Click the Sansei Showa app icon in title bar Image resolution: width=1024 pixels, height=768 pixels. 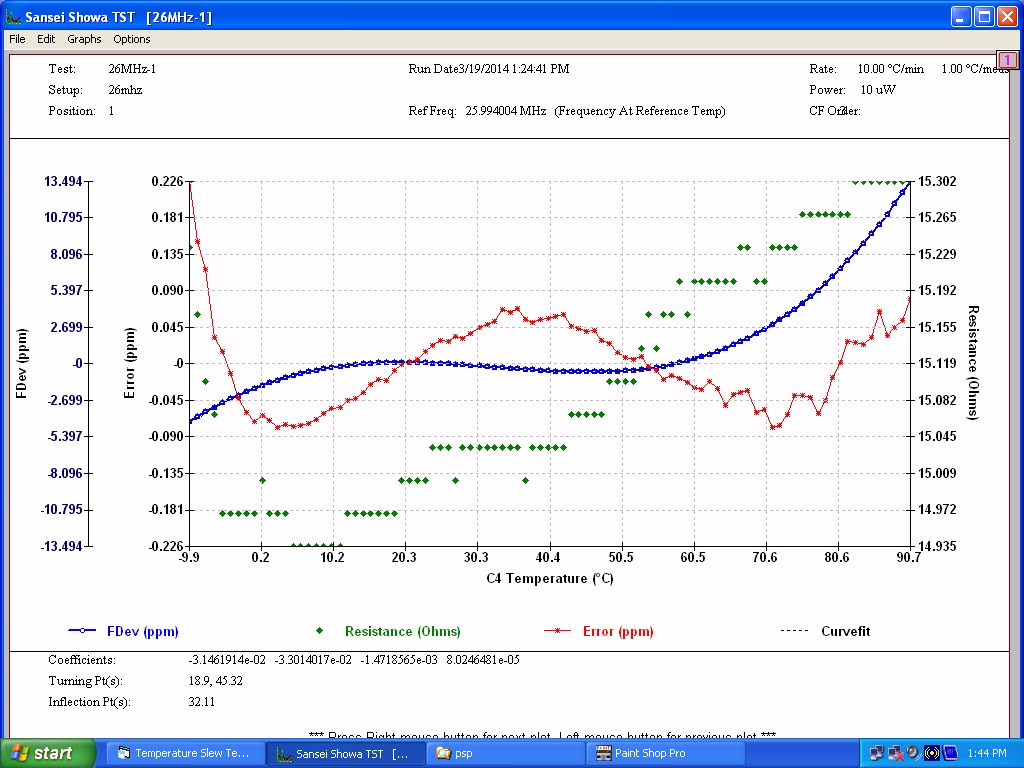click(13, 17)
